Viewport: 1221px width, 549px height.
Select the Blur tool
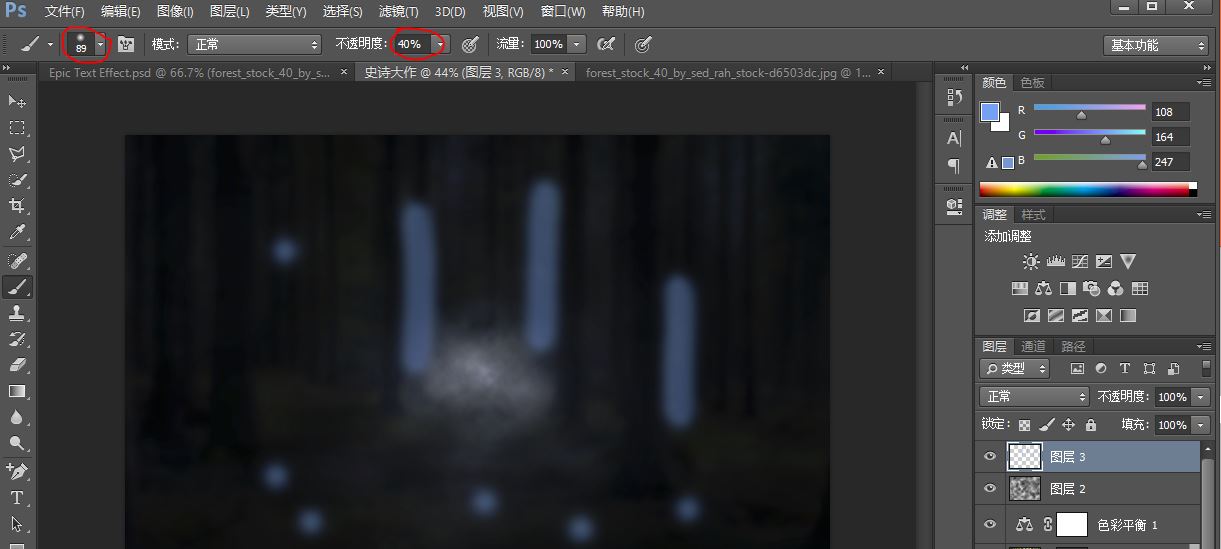click(17, 417)
